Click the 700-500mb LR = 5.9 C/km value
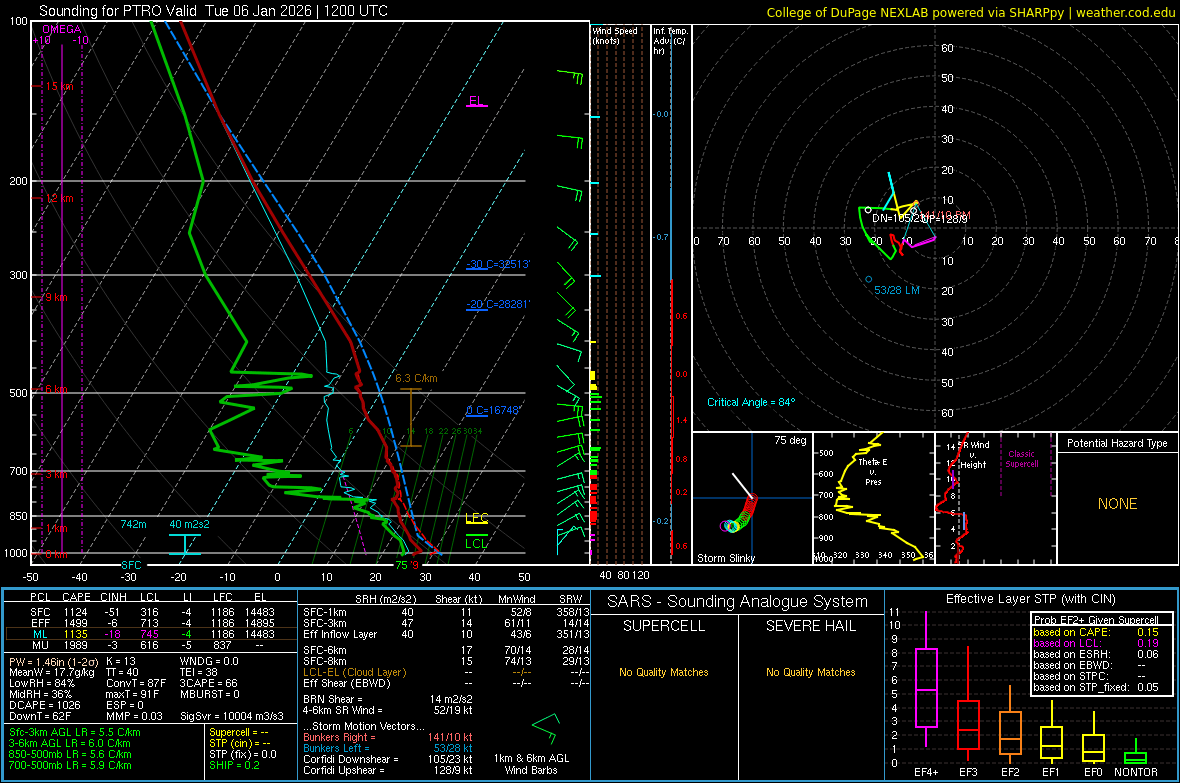1180x783 pixels. (70, 765)
